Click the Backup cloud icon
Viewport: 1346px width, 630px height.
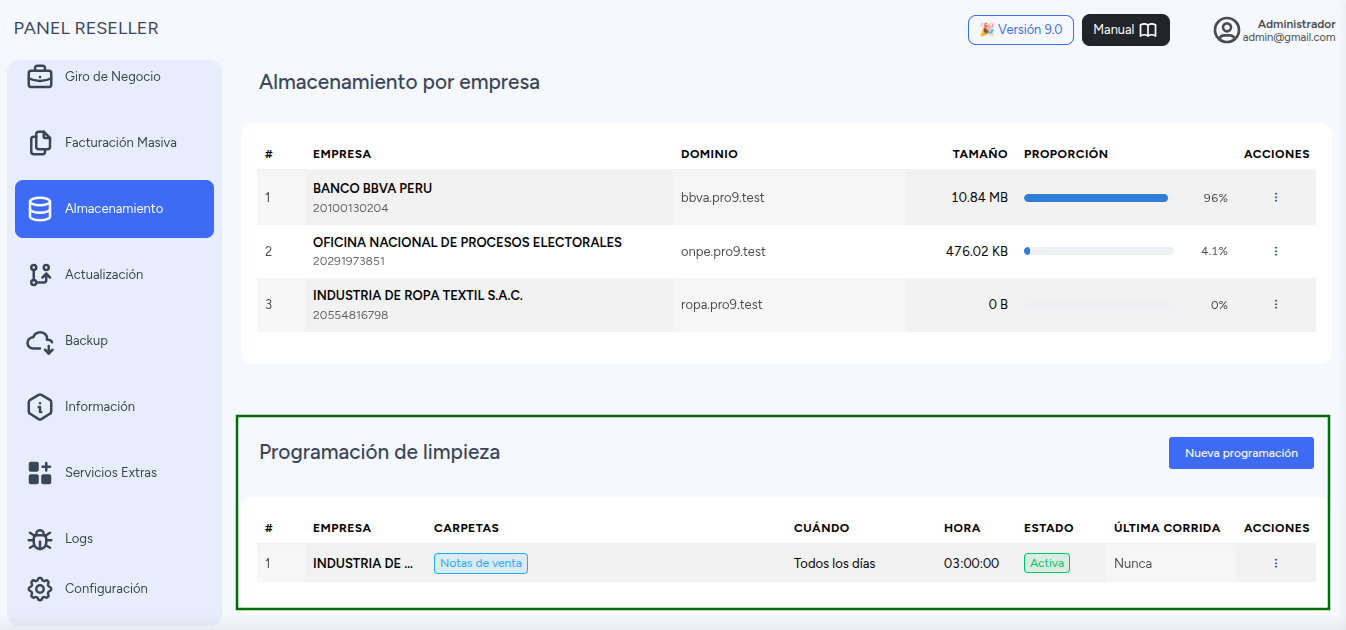pos(40,341)
